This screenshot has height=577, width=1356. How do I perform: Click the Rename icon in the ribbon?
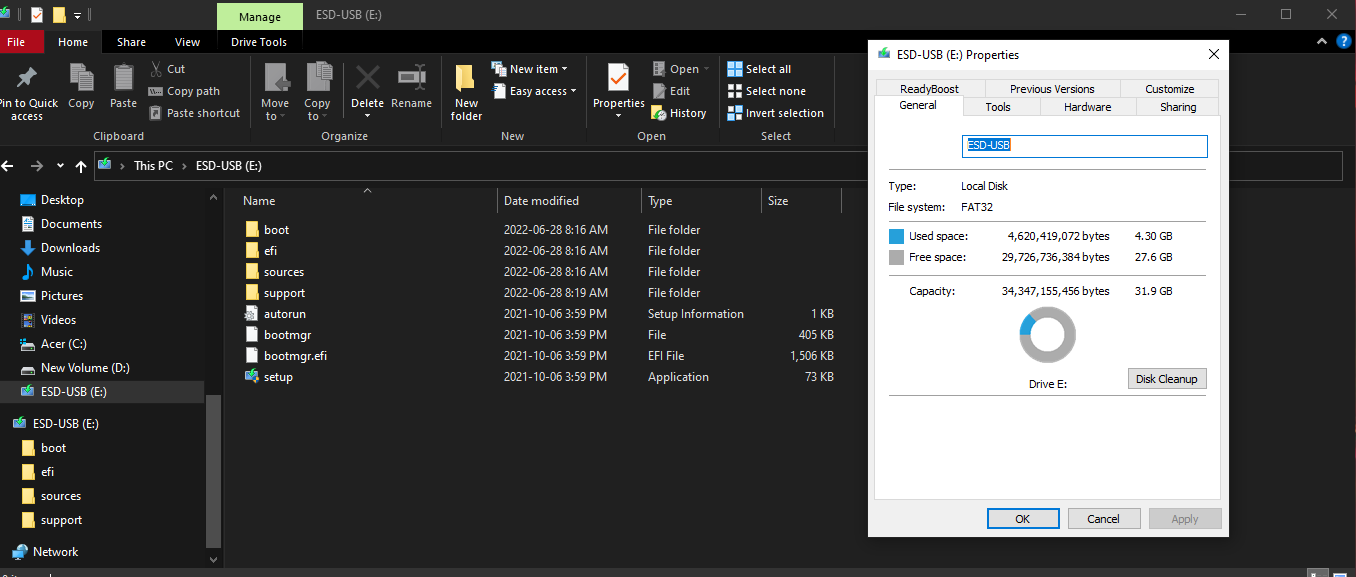pyautogui.click(x=411, y=80)
